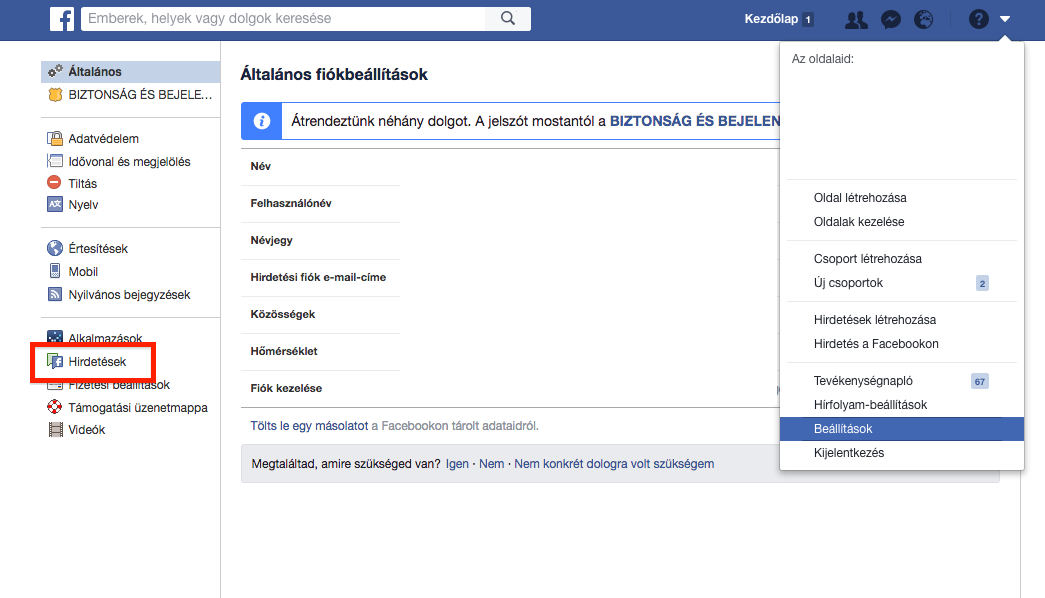
Task: Focus the Facebook search input field
Action: tap(285, 19)
